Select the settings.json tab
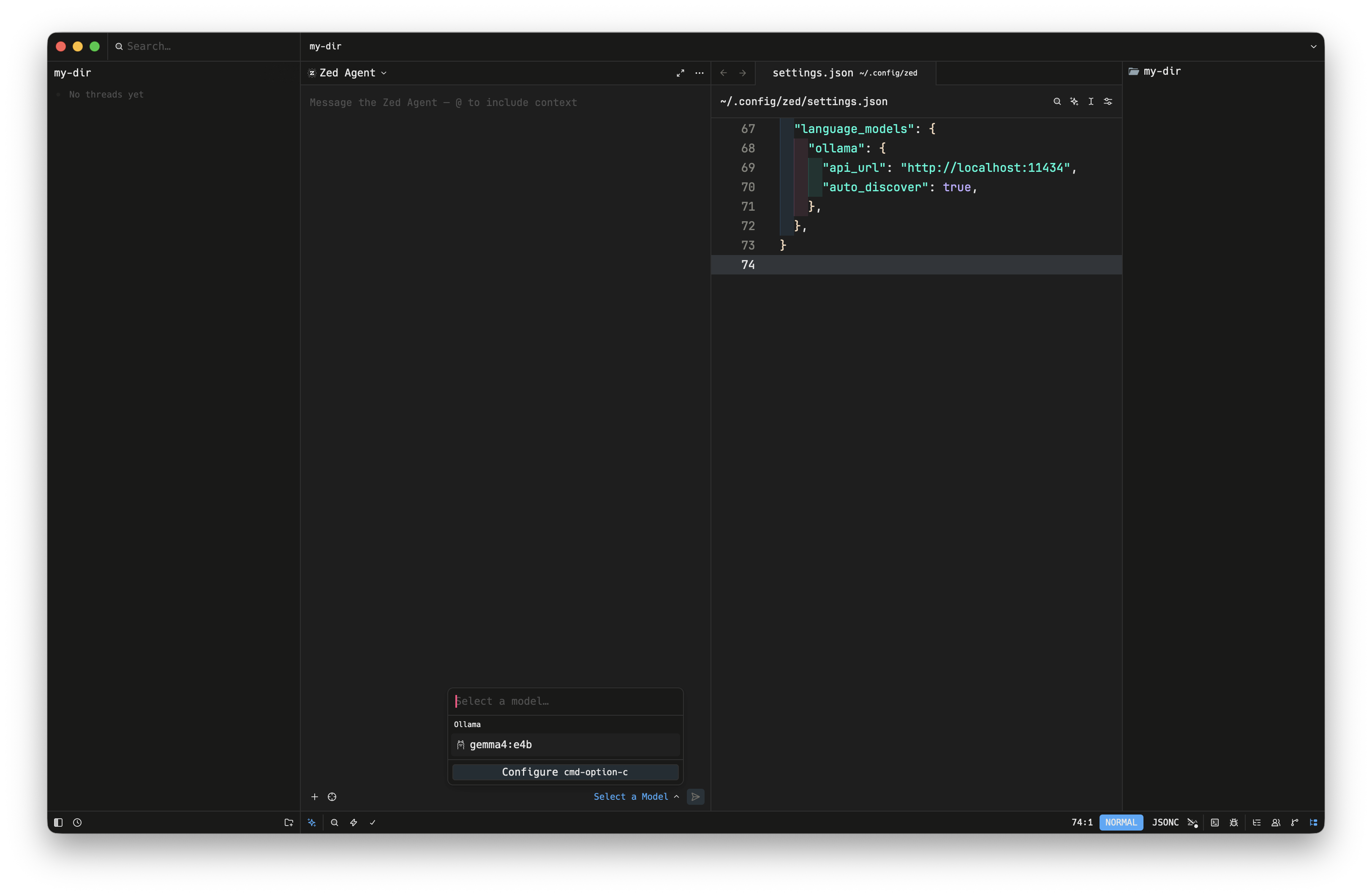Image resolution: width=1372 pixels, height=896 pixels. (x=844, y=73)
